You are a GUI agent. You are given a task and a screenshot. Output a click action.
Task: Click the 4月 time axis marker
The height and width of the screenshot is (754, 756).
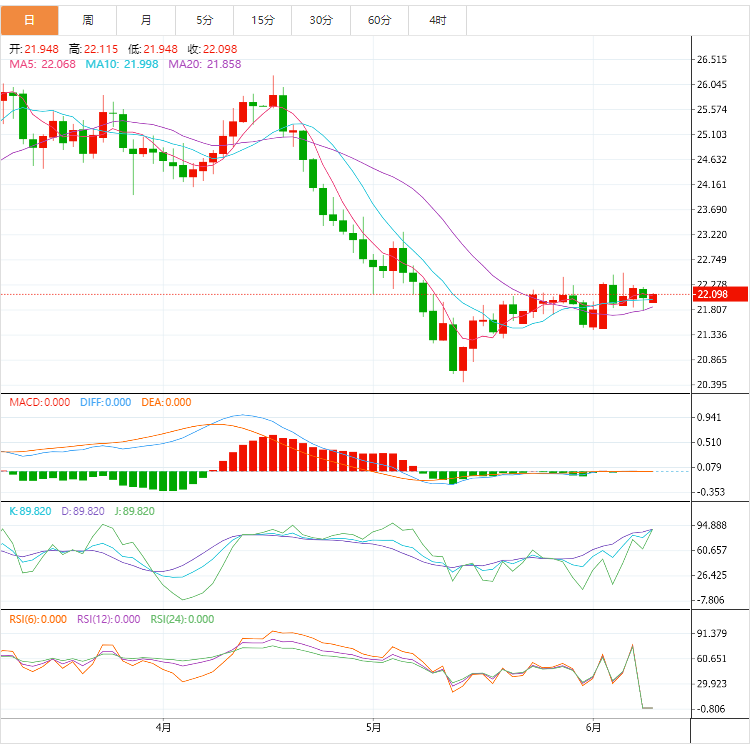(x=163, y=727)
